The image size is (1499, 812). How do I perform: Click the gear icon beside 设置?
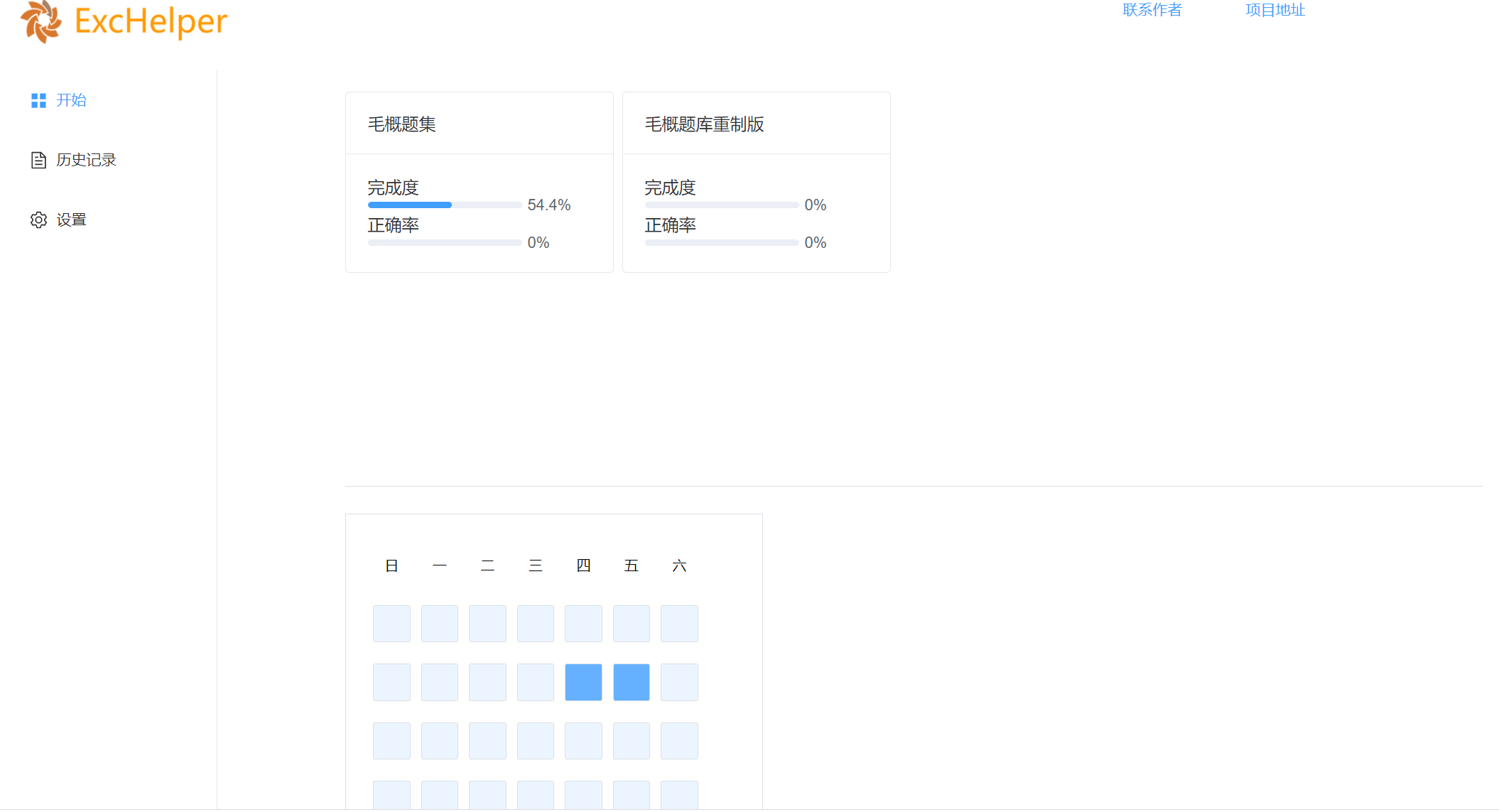click(x=38, y=220)
